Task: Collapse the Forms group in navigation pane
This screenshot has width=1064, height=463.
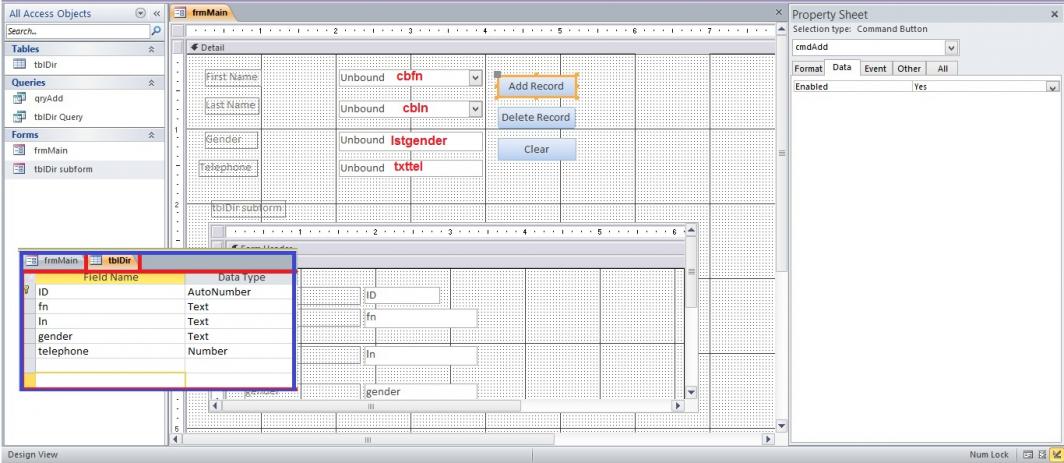Action: (x=151, y=134)
